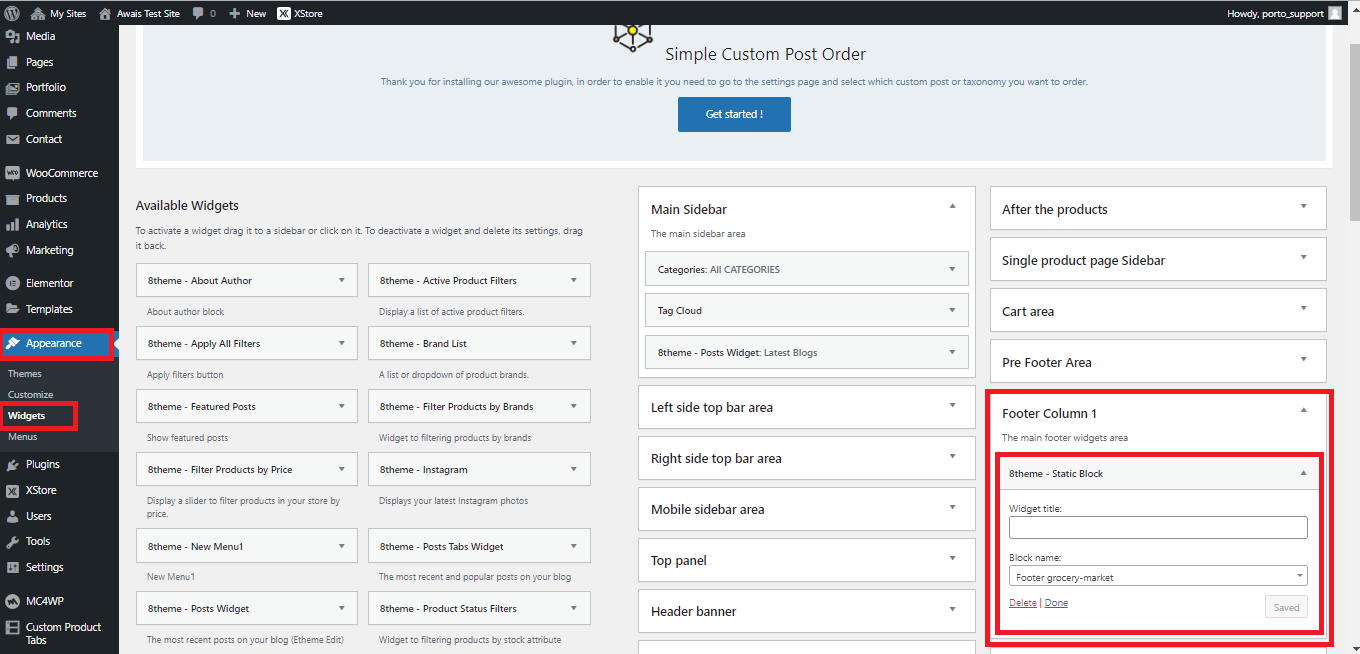Image resolution: width=1360 pixels, height=654 pixels.
Task: Collapse the Main Sidebar area
Action: pos(952,206)
